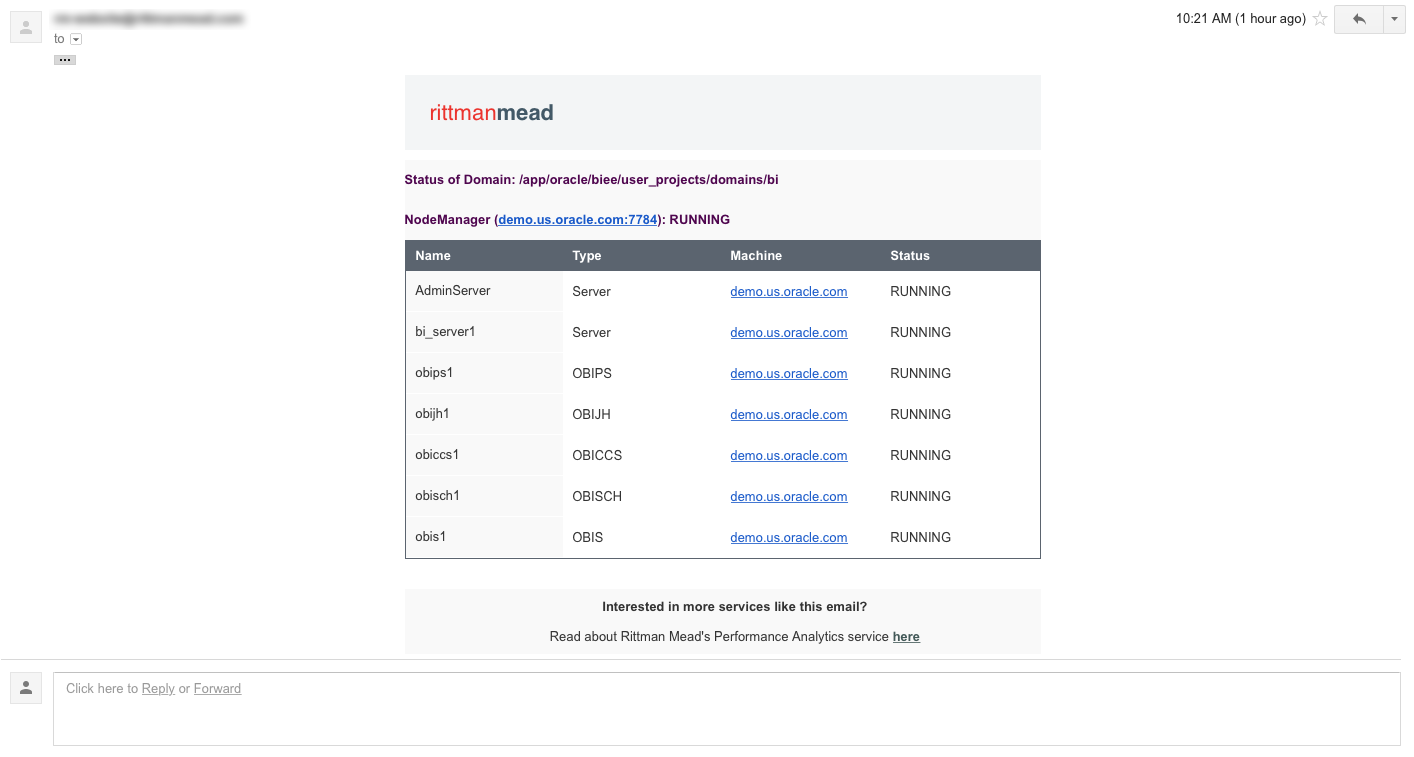The width and height of the screenshot is (1414, 757).
Task: Click the OBIJH type cell
Action: point(591,415)
